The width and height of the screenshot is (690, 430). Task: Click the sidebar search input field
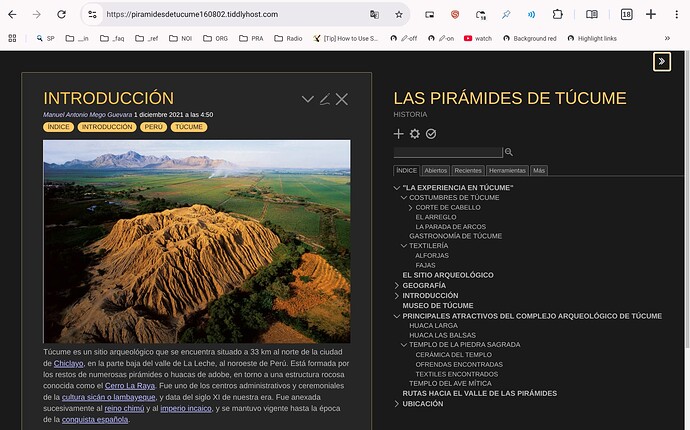pos(448,152)
